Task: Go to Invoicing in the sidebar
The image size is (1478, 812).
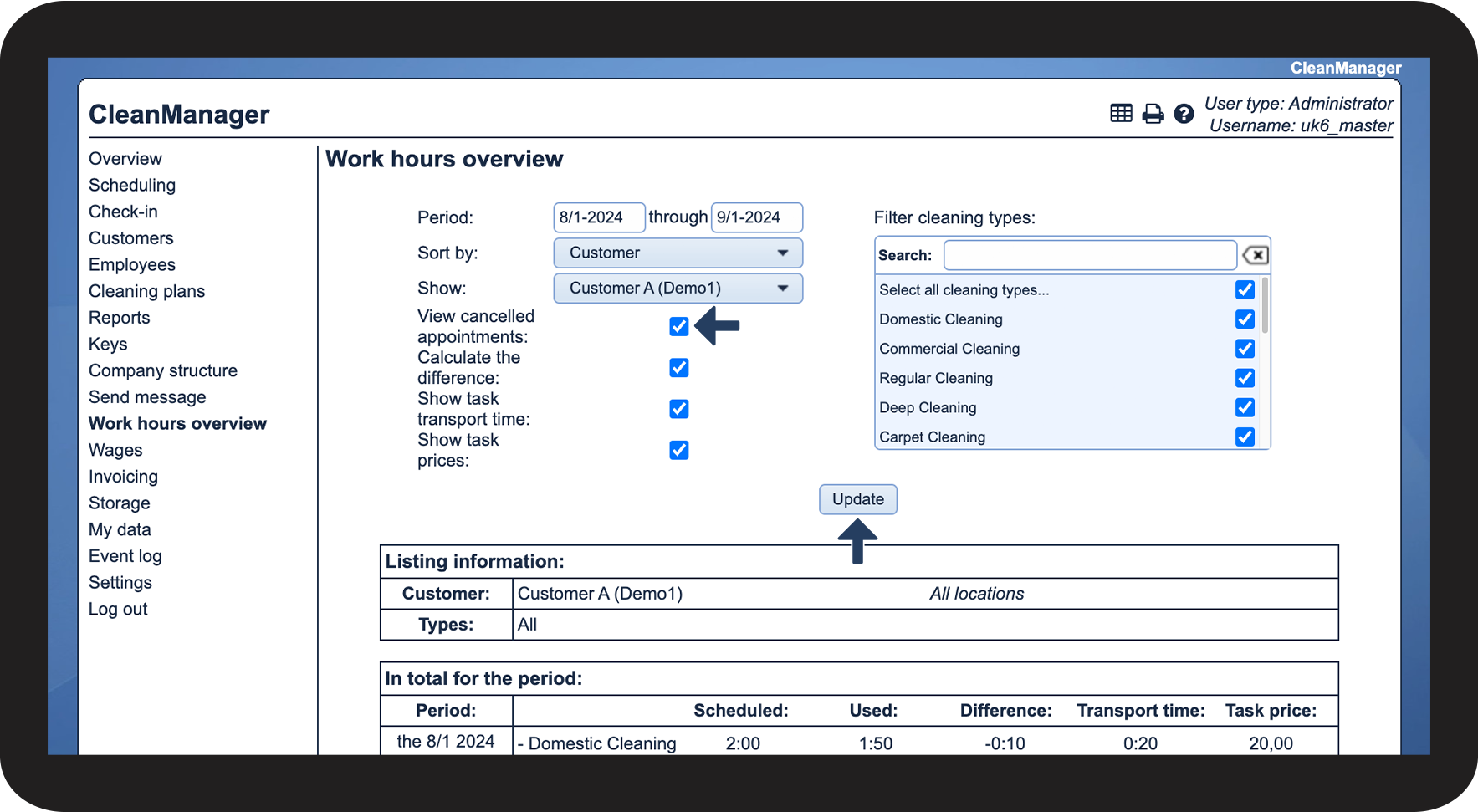Action: [123, 477]
